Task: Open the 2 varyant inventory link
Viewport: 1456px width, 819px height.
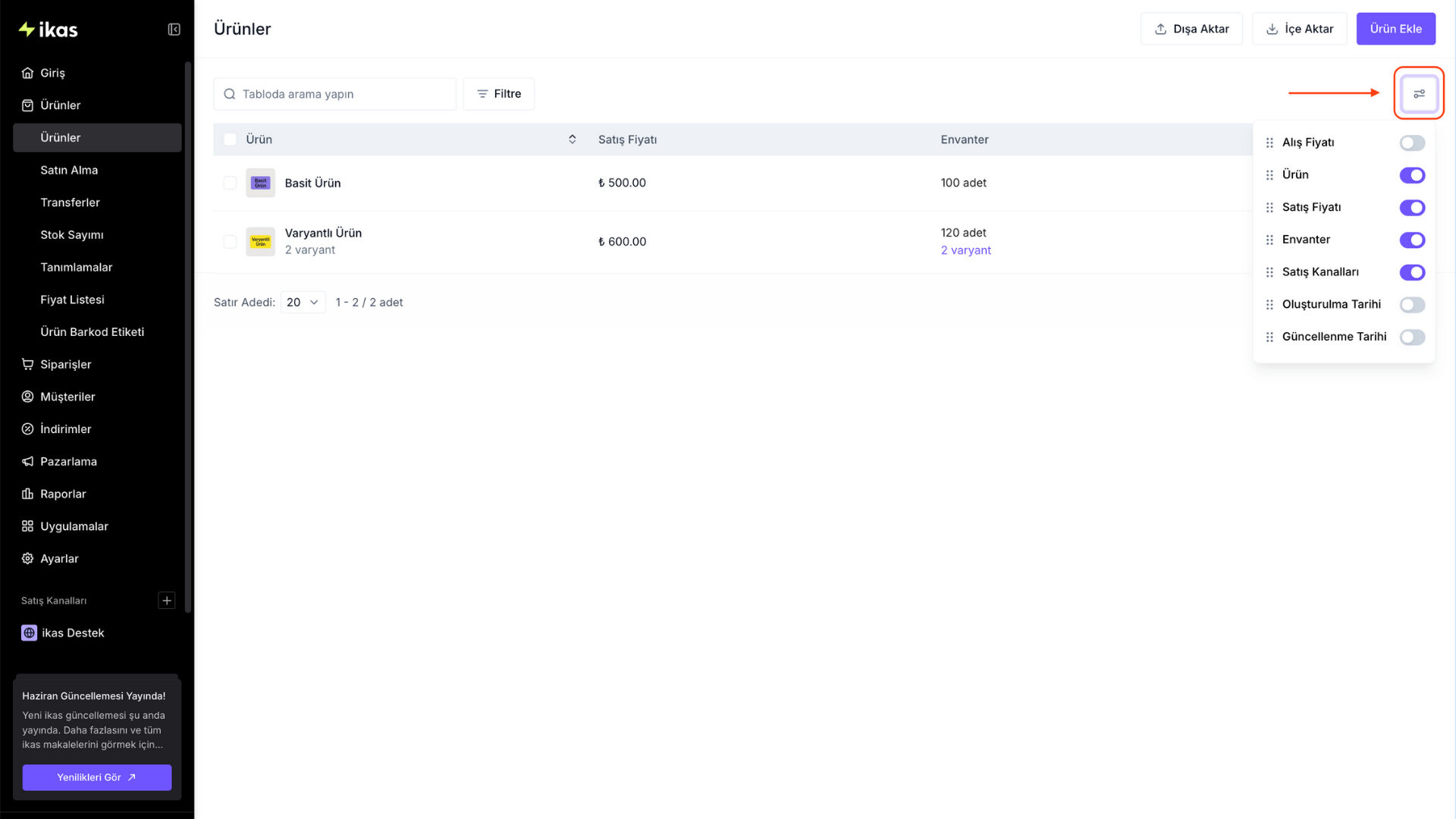Action: [965, 250]
